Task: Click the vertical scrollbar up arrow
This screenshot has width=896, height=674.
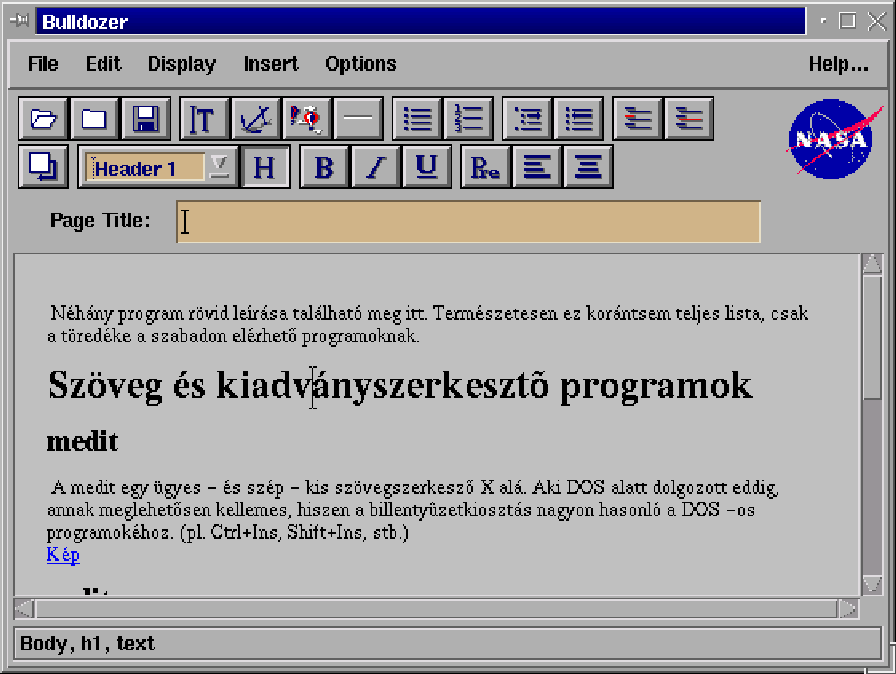Action: (x=872, y=264)
